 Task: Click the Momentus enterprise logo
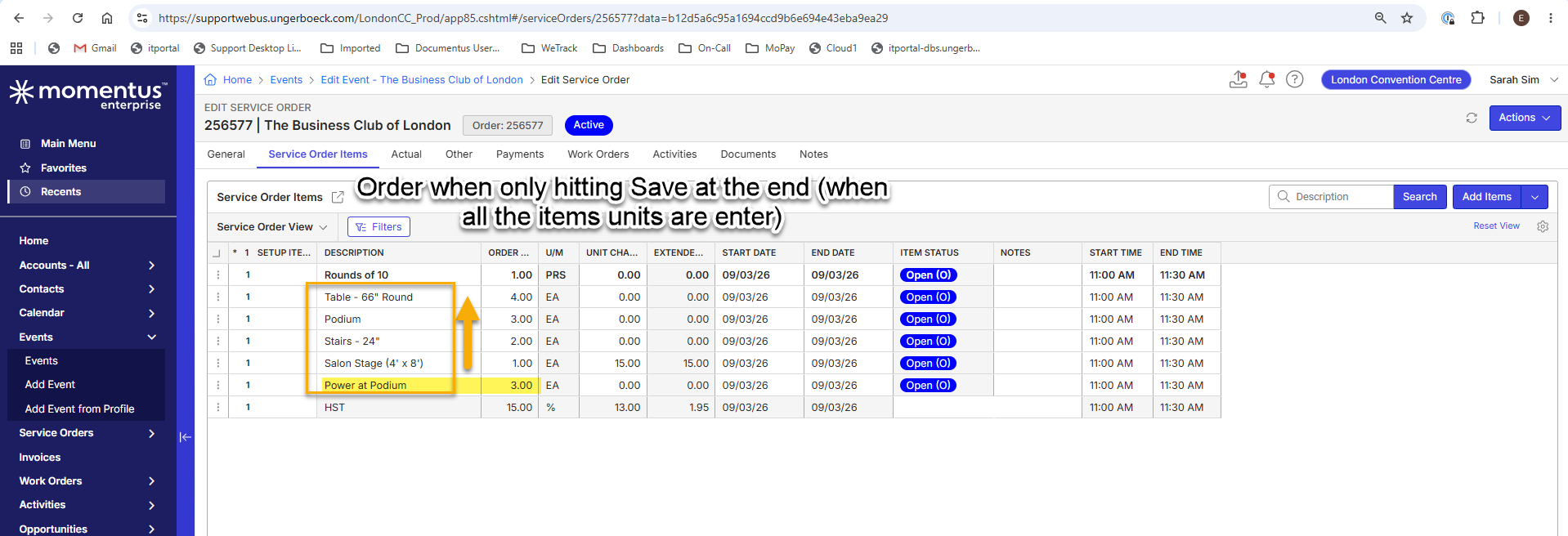tap(88, 94)
